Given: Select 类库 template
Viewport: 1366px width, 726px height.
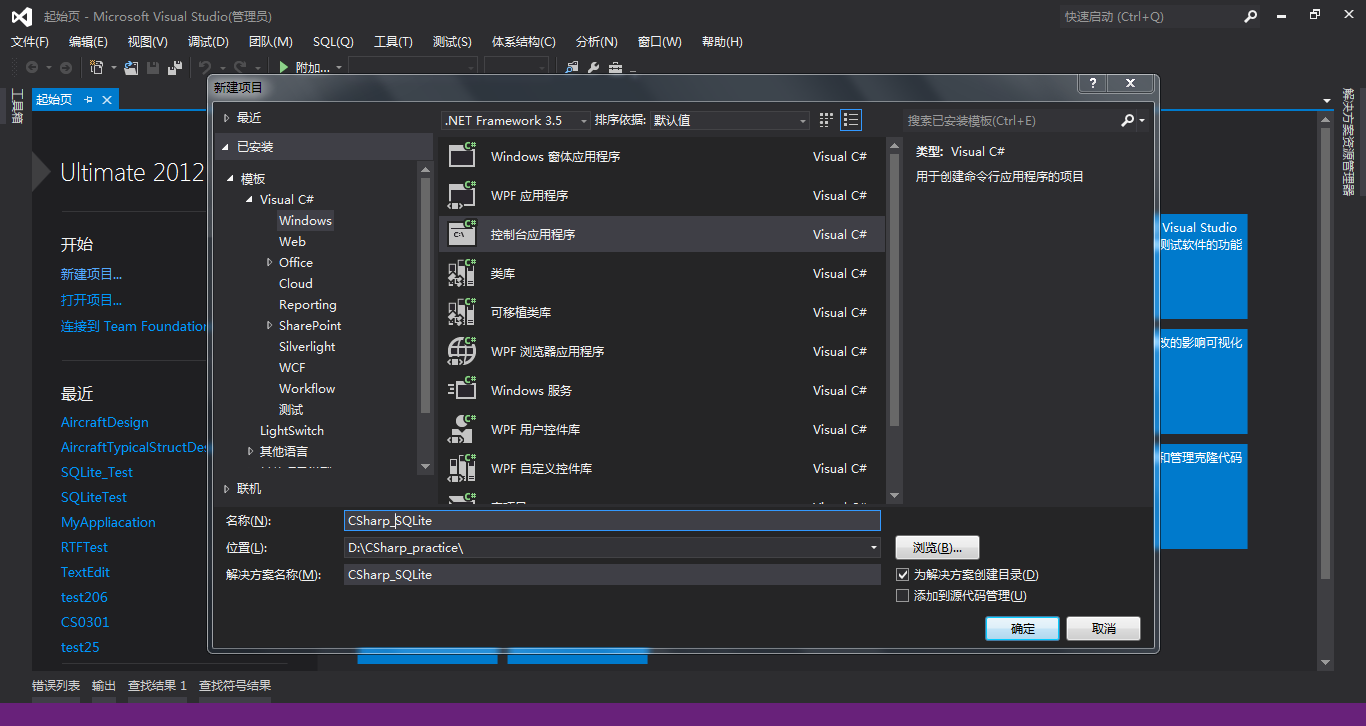Looking at the screenshot, I should click(662, 273).
